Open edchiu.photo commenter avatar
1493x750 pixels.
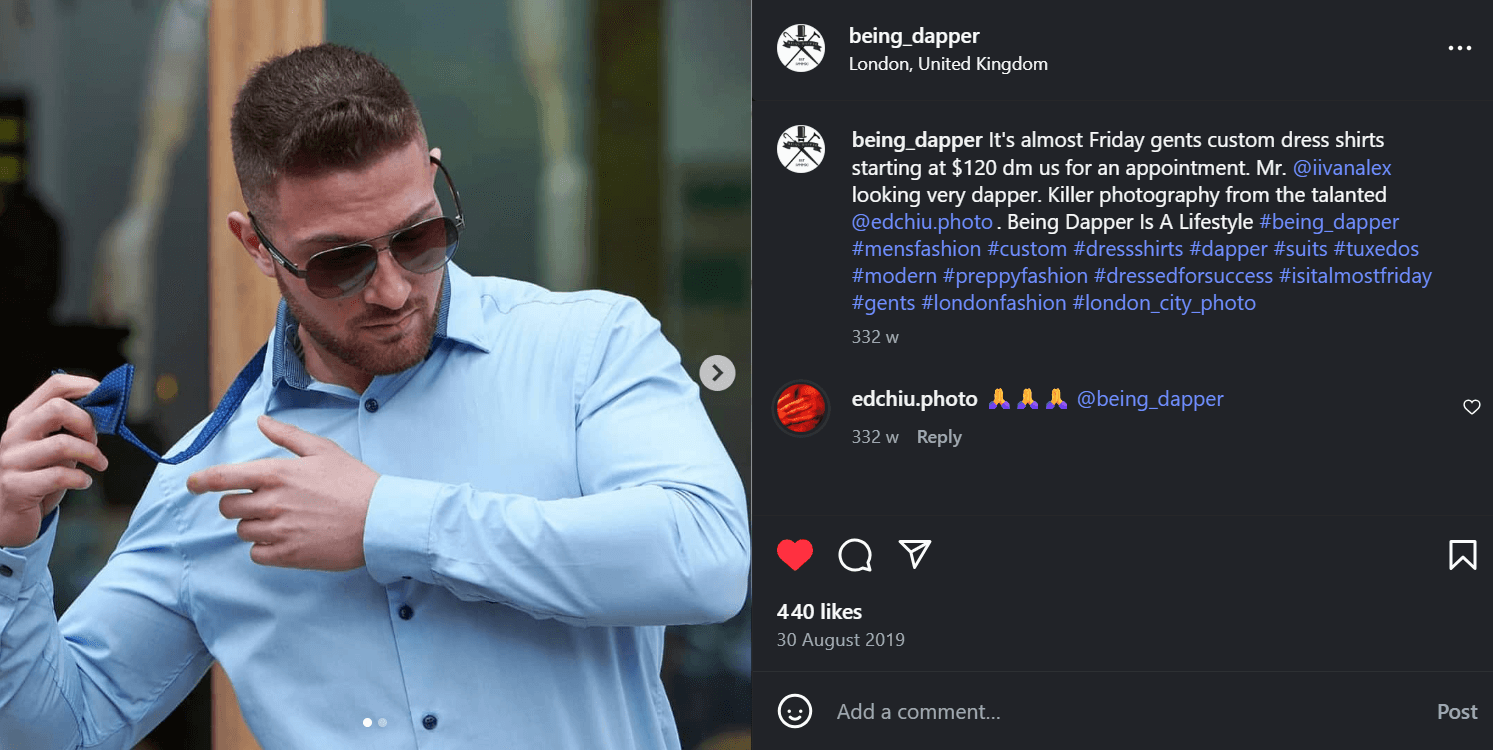(x=800, y=408)
